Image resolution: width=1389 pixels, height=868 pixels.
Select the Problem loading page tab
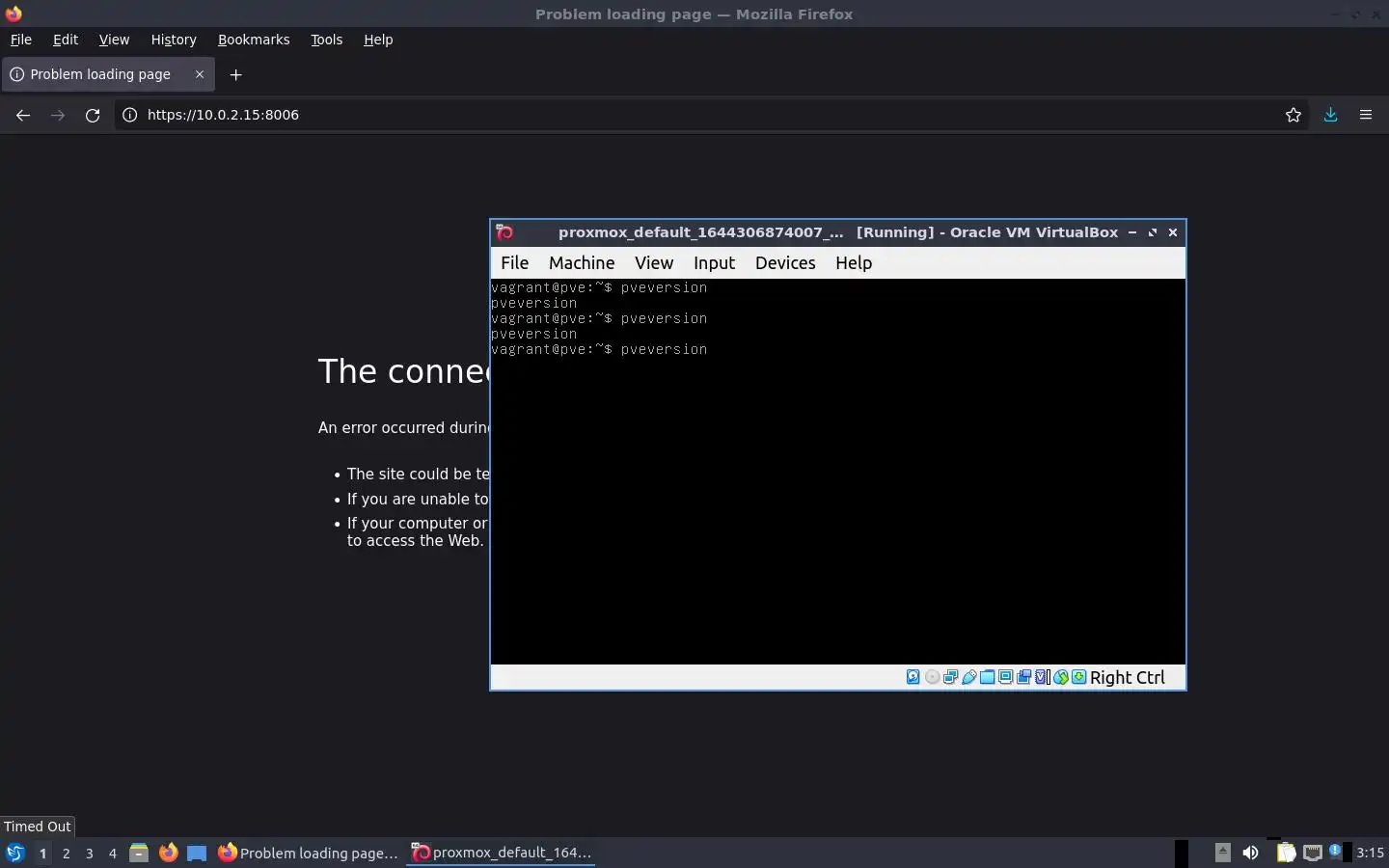tap(108, 74)
